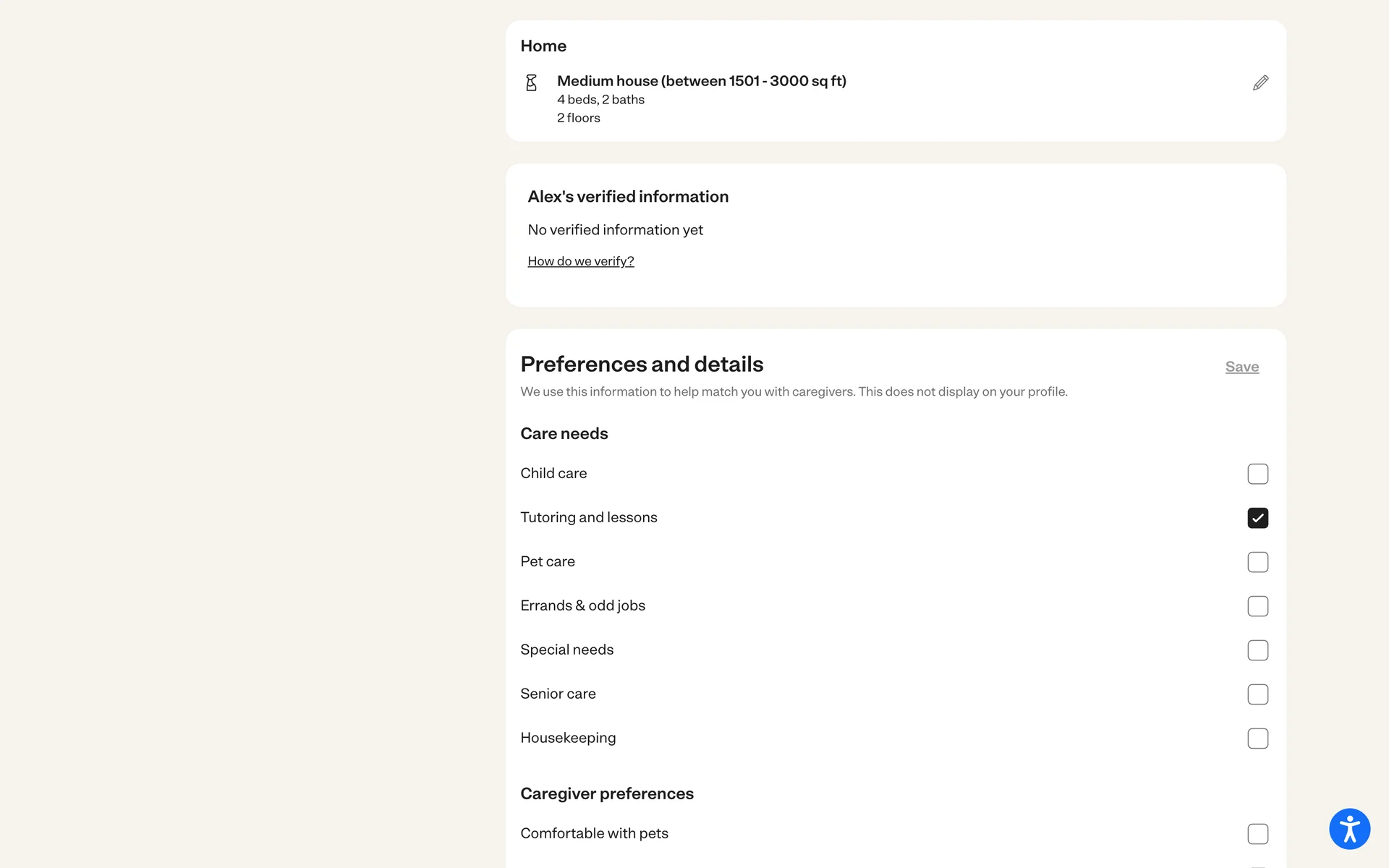Click the Housekeeping label text
This screenshot has height=868, width=1389.
tap(568, 738)
